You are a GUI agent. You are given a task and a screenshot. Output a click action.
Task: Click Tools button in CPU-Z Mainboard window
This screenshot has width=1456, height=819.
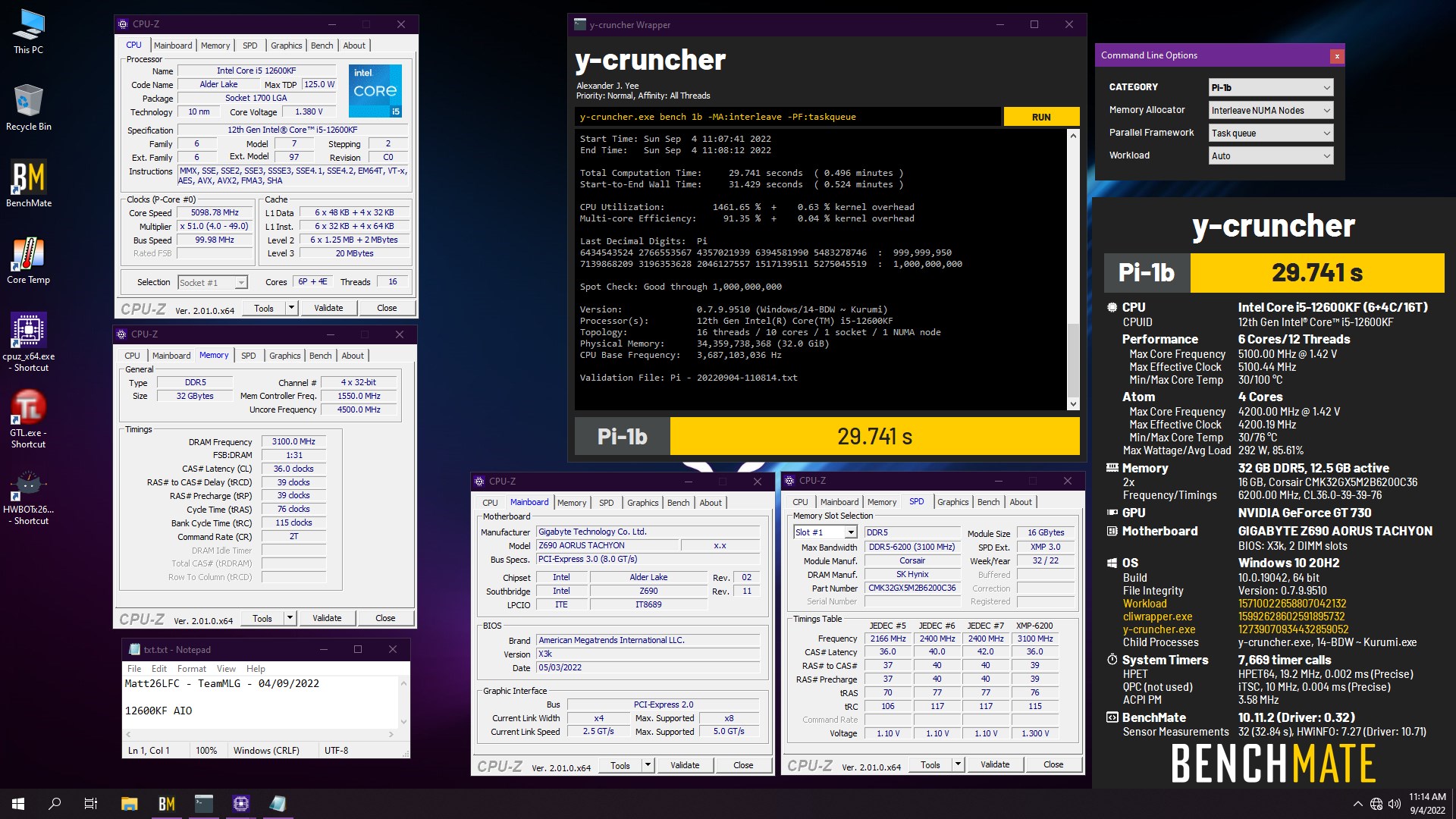620,765
